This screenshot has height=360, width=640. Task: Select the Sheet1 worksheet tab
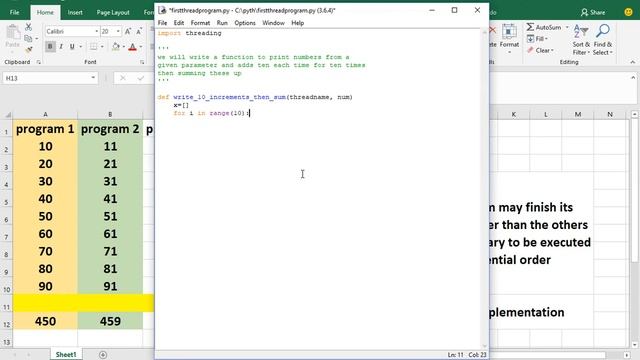click(66, 354)
